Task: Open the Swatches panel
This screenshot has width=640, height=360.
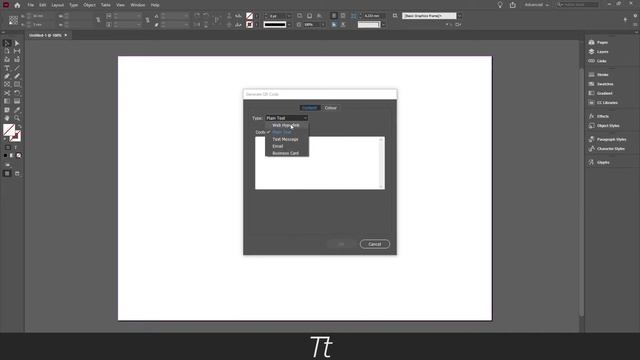Action: point(601,84)
